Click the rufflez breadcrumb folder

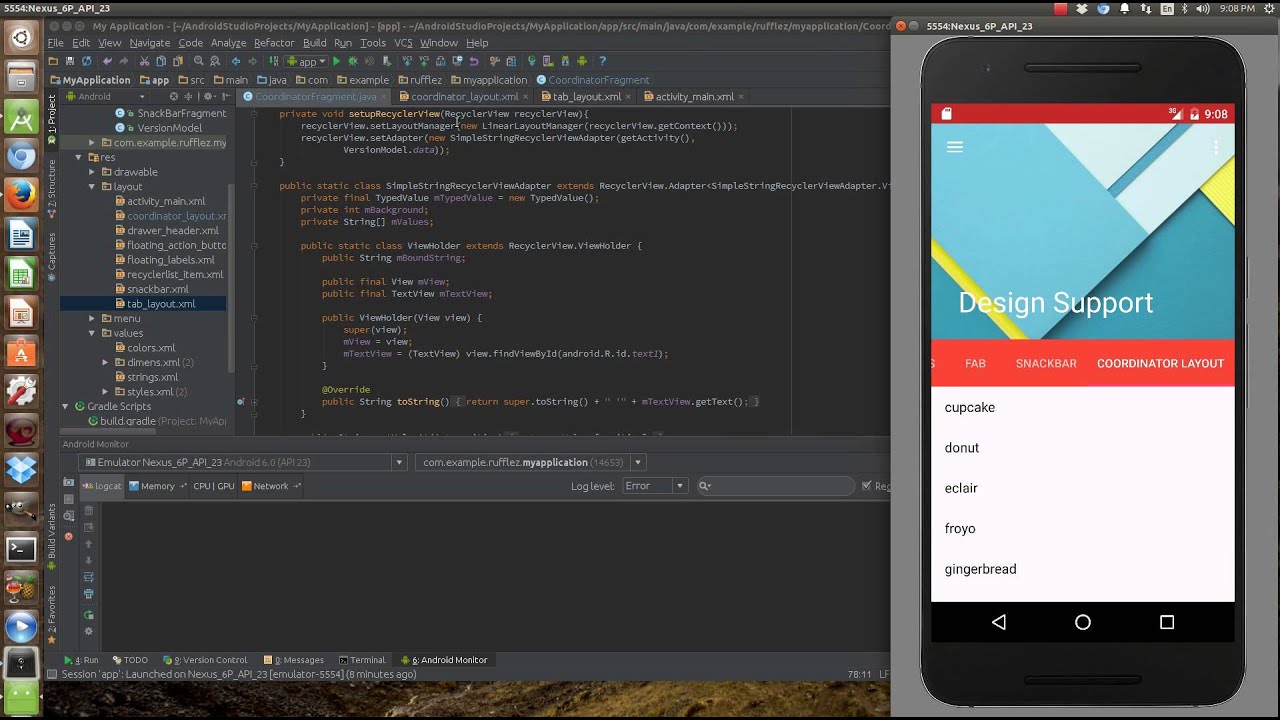tap(418, 80)
